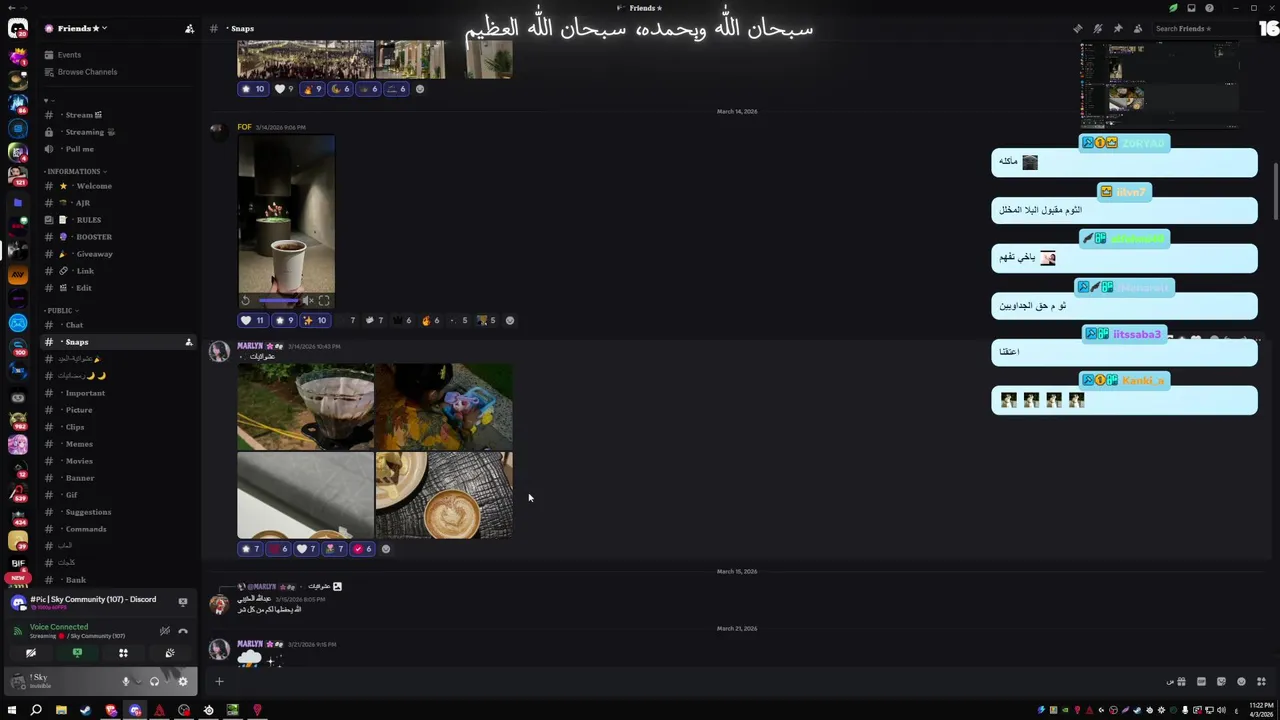Open Steam from the taskbar
1280x720 pixels.
click(x=85, y=710)
